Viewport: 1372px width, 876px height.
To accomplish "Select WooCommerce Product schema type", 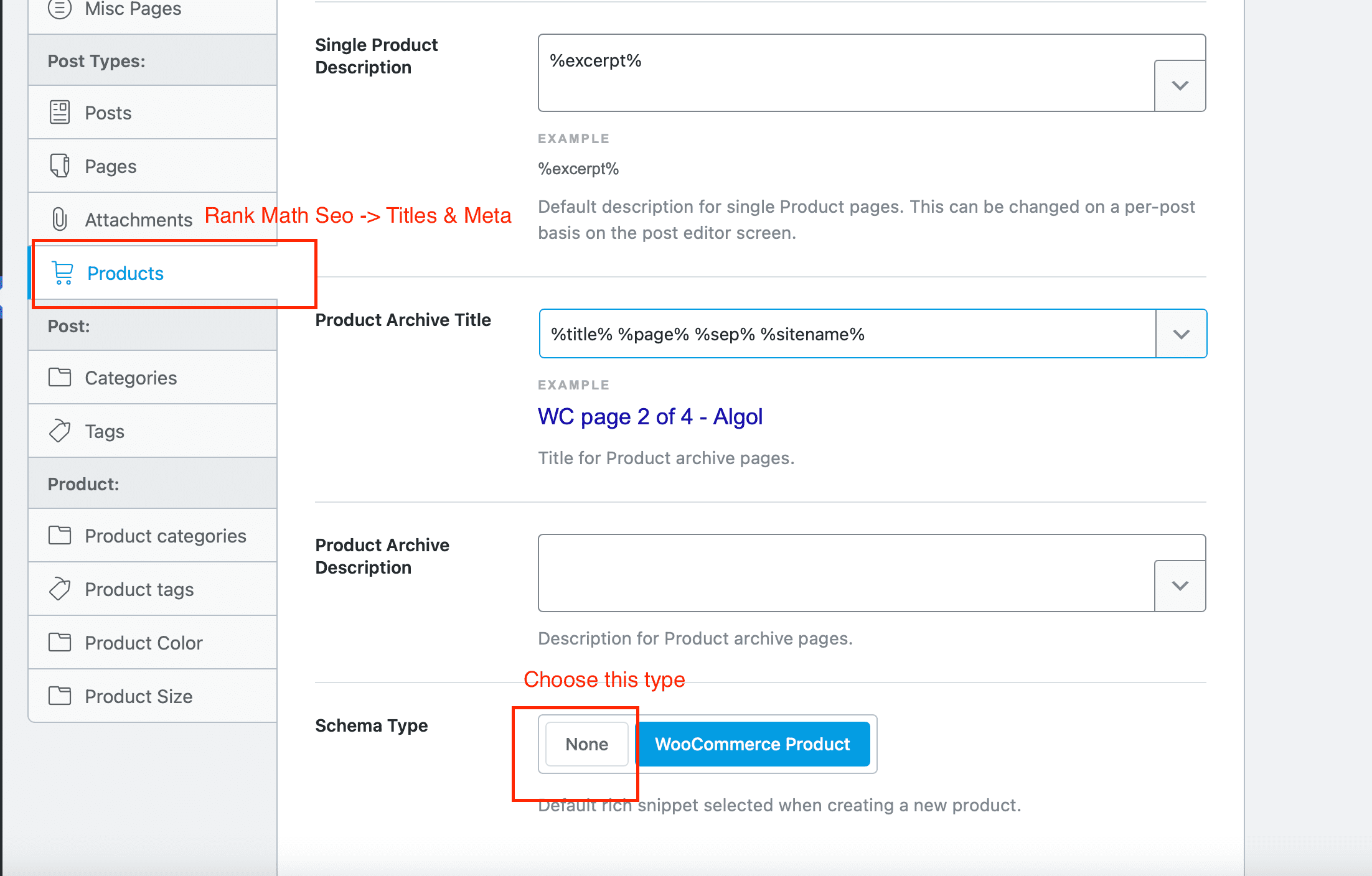I will (x=753, y=744).
